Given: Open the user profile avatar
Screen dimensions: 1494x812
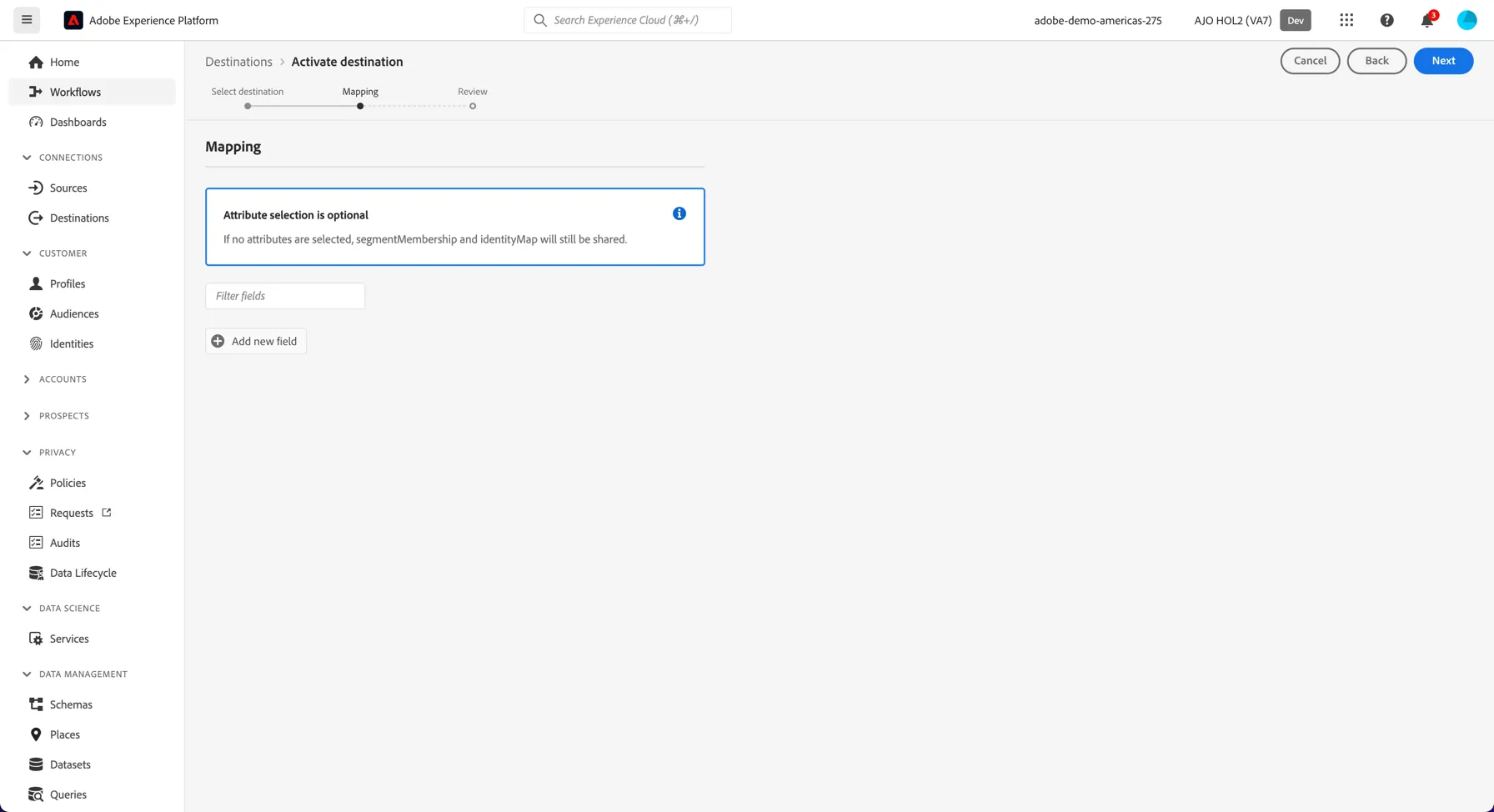Looking at the screenshot, I should pos(1466,20).
